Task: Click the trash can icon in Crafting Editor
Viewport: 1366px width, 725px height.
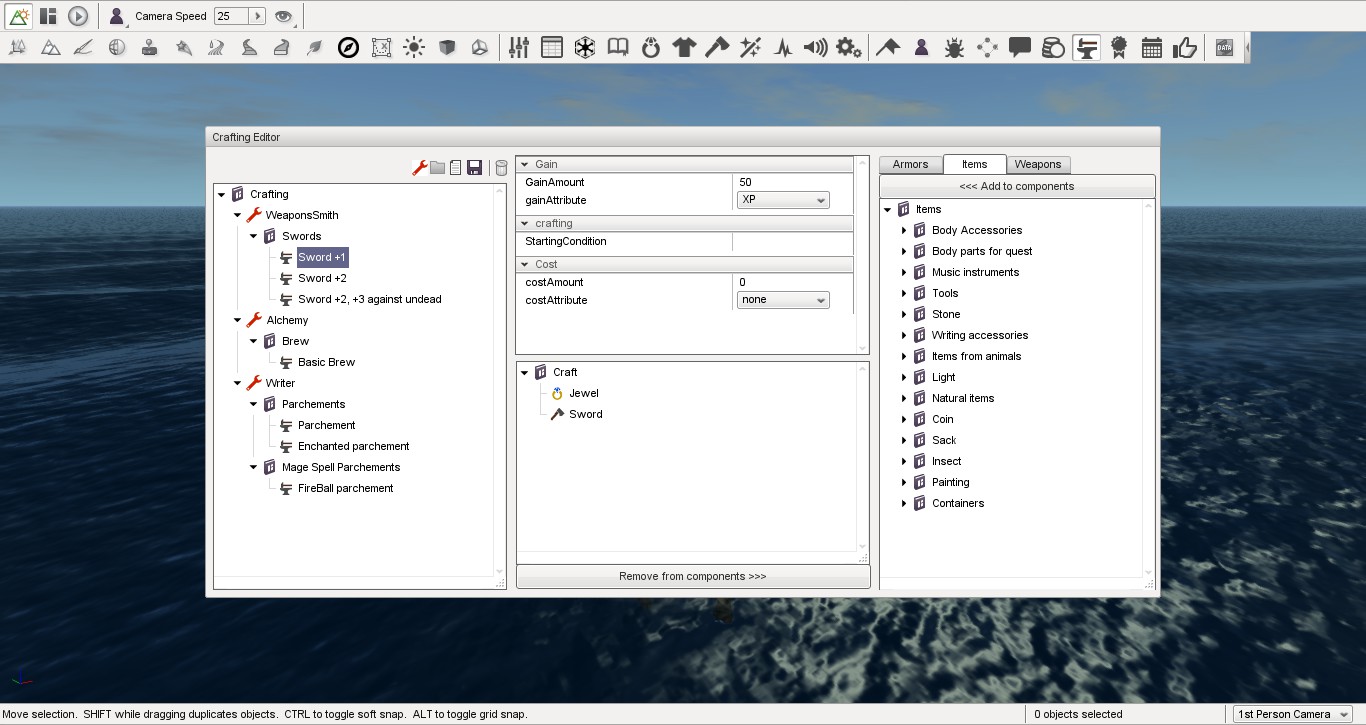Action: coord(500,168)
